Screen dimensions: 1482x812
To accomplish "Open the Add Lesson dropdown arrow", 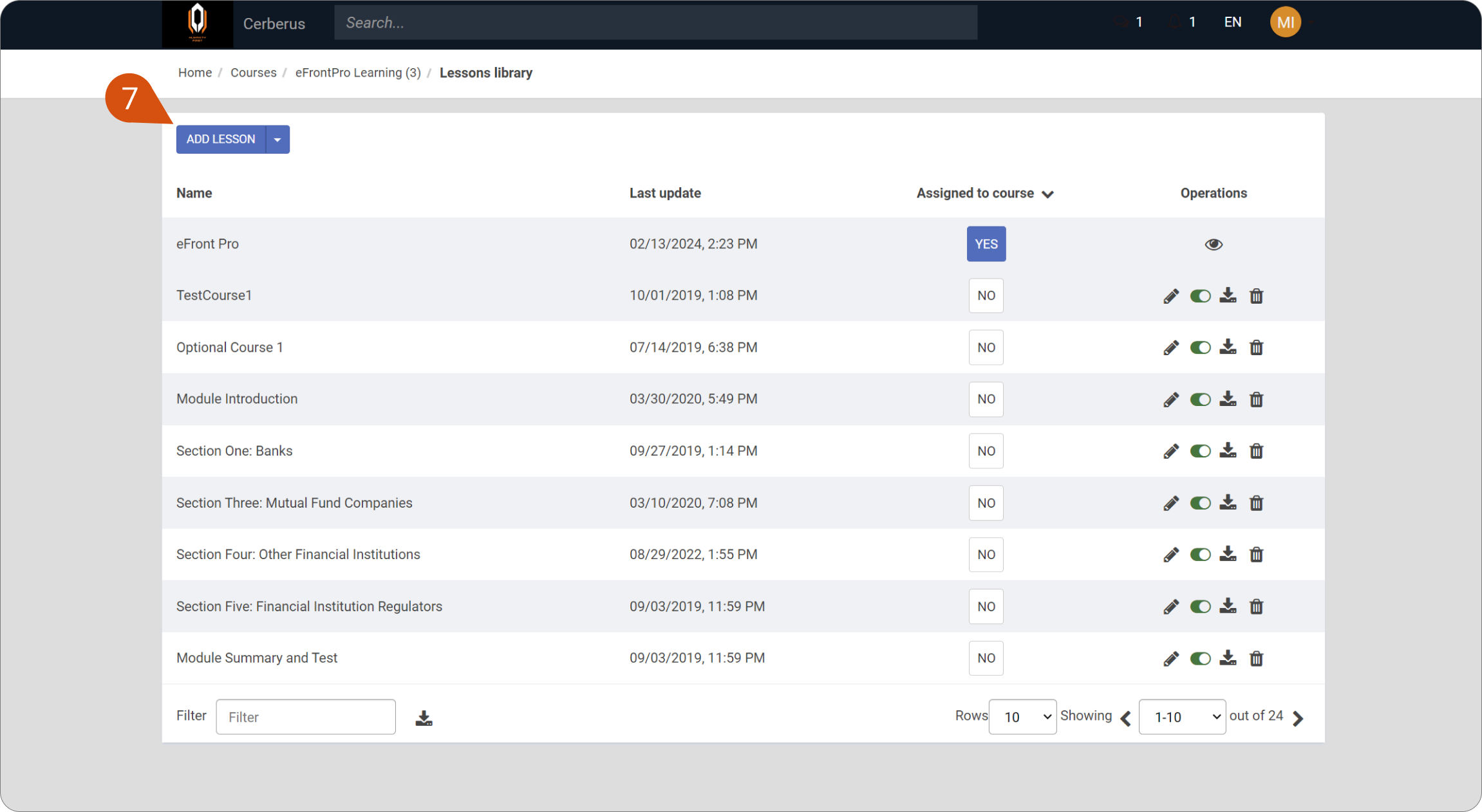I will [277, 140].
